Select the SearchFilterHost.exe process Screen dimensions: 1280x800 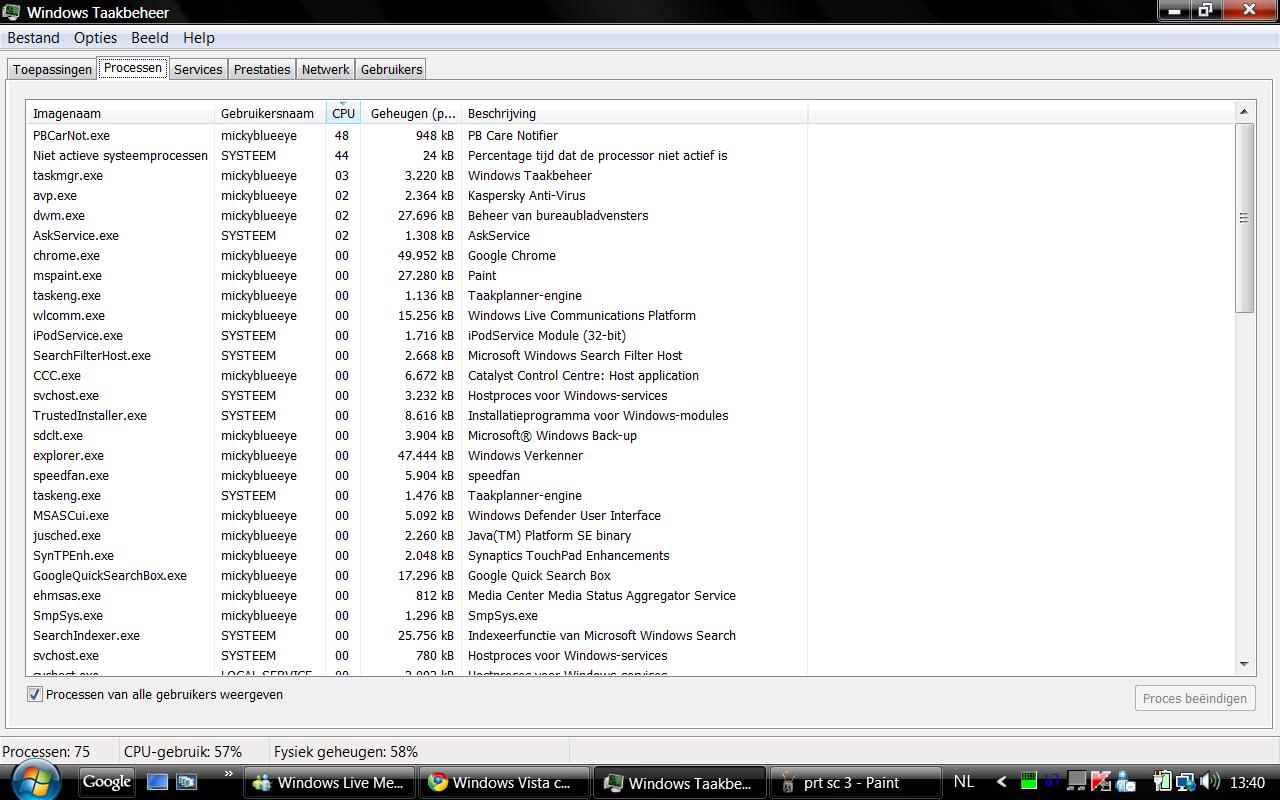point(417,355)
